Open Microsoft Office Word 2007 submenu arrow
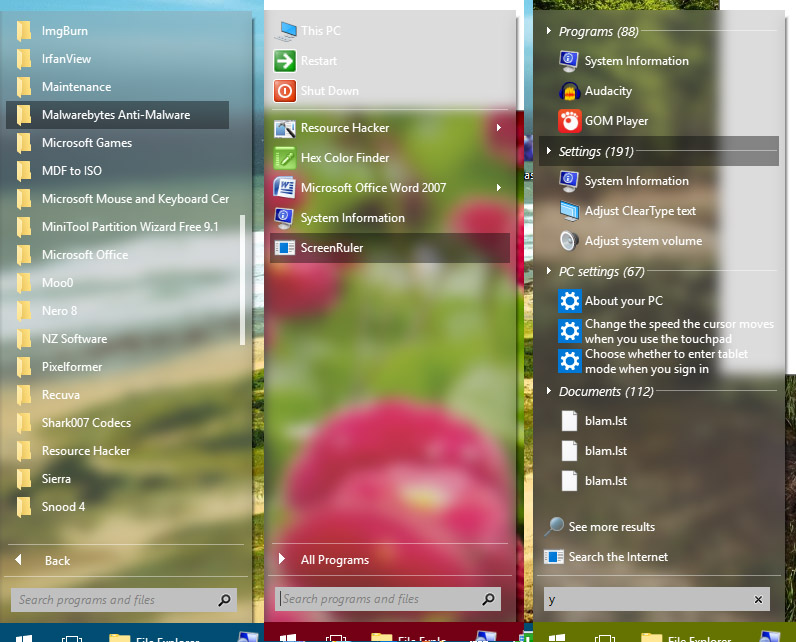Image resolution: width=796 pixels, height=642 pixels. tap(499, 188)
